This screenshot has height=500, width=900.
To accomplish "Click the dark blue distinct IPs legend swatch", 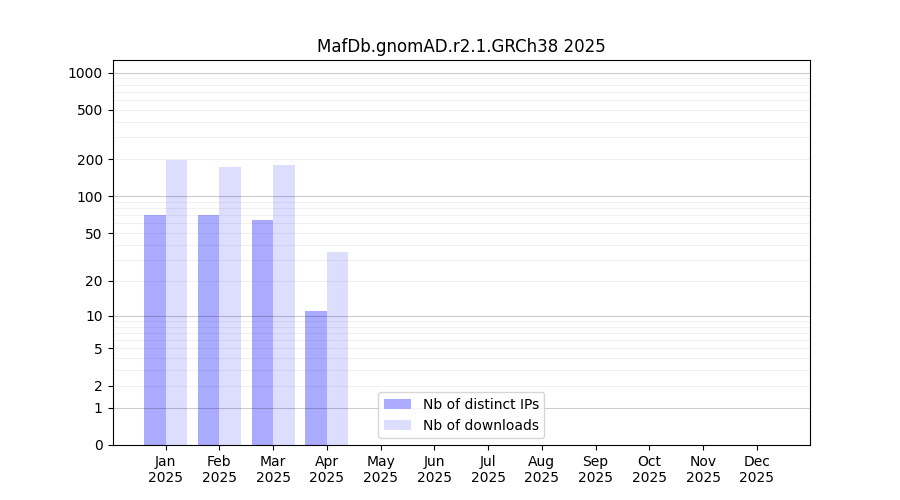I will [x=397, y=404].
